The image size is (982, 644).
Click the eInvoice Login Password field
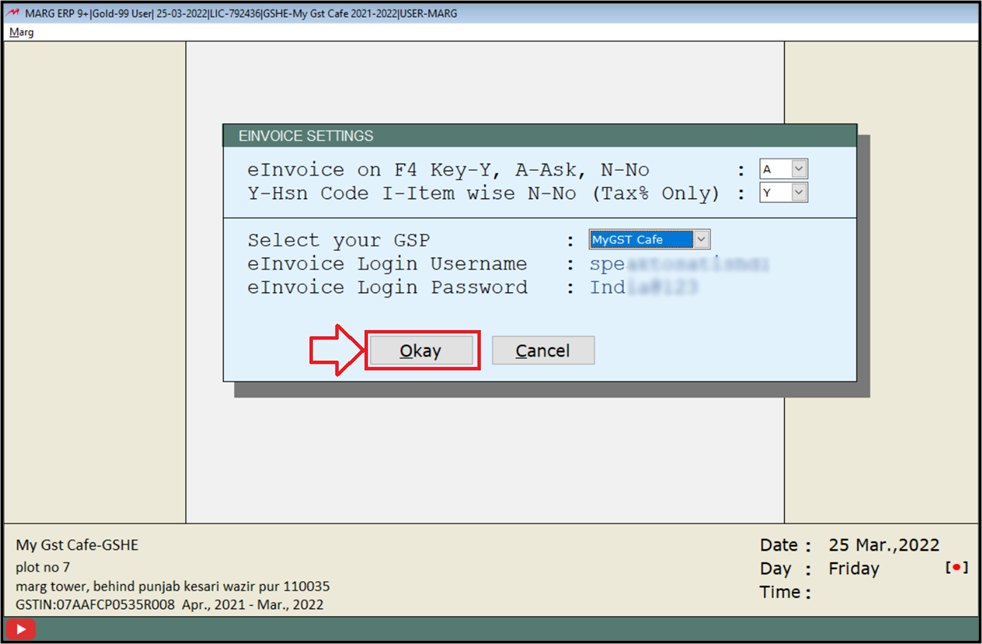point(640,287)
